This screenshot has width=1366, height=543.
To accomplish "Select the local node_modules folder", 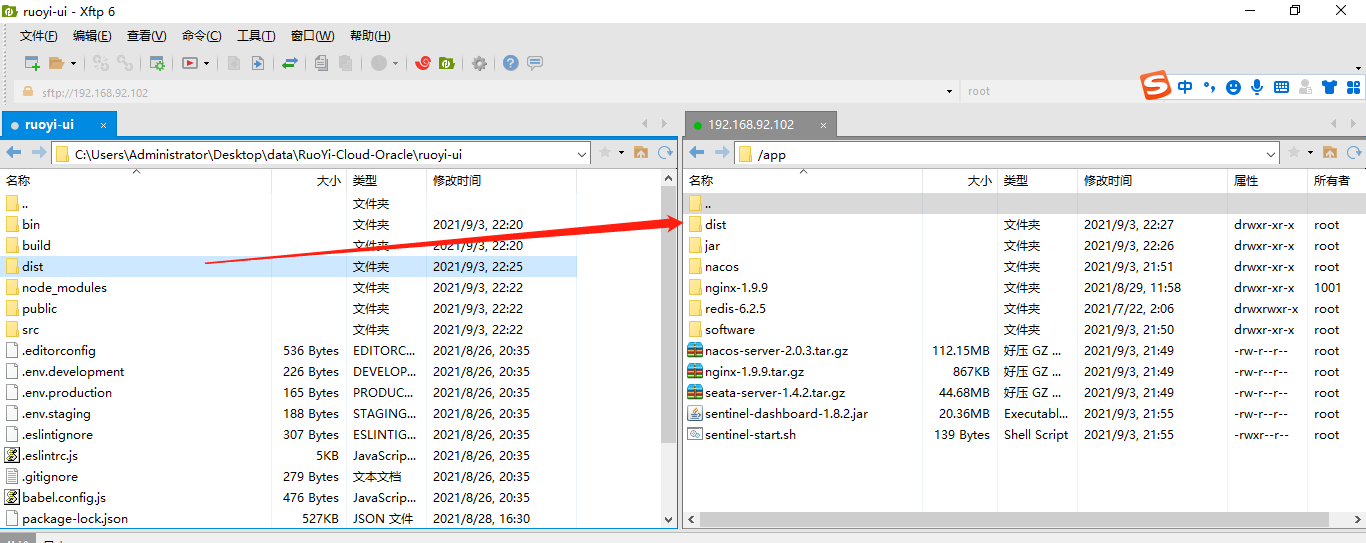I will click(x=64, y=287).
